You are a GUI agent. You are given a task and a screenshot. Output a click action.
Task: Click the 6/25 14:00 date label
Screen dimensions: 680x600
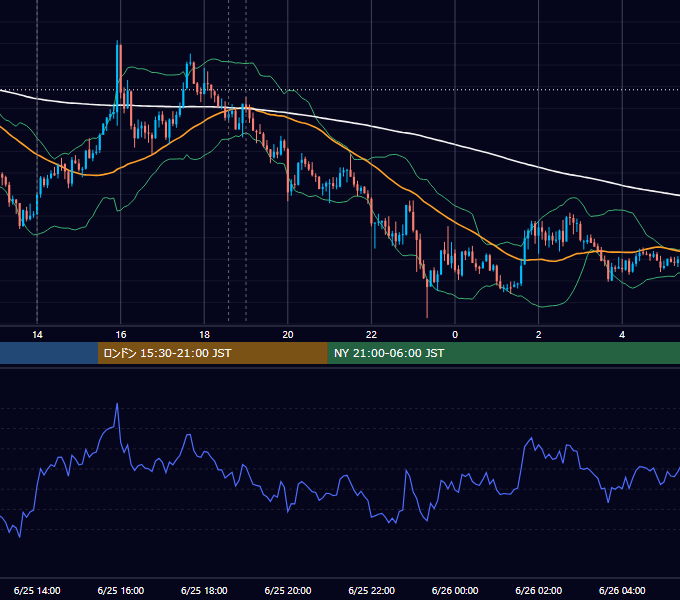[x=37, y=590]
